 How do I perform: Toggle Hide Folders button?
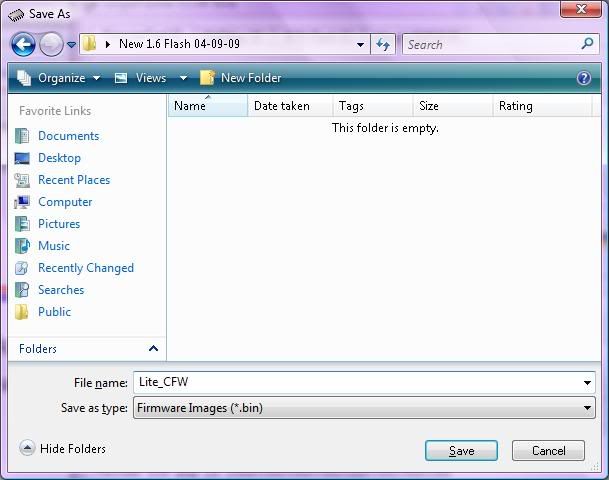(62, 449)
